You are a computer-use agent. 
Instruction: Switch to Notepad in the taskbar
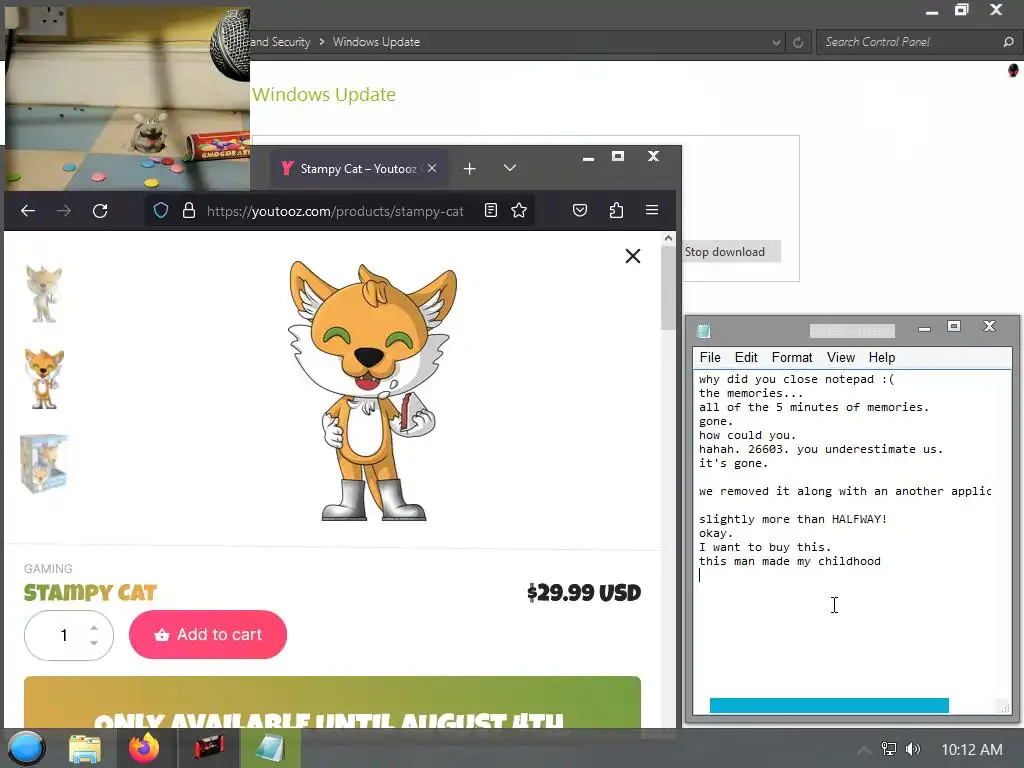[x=270, y=748]
